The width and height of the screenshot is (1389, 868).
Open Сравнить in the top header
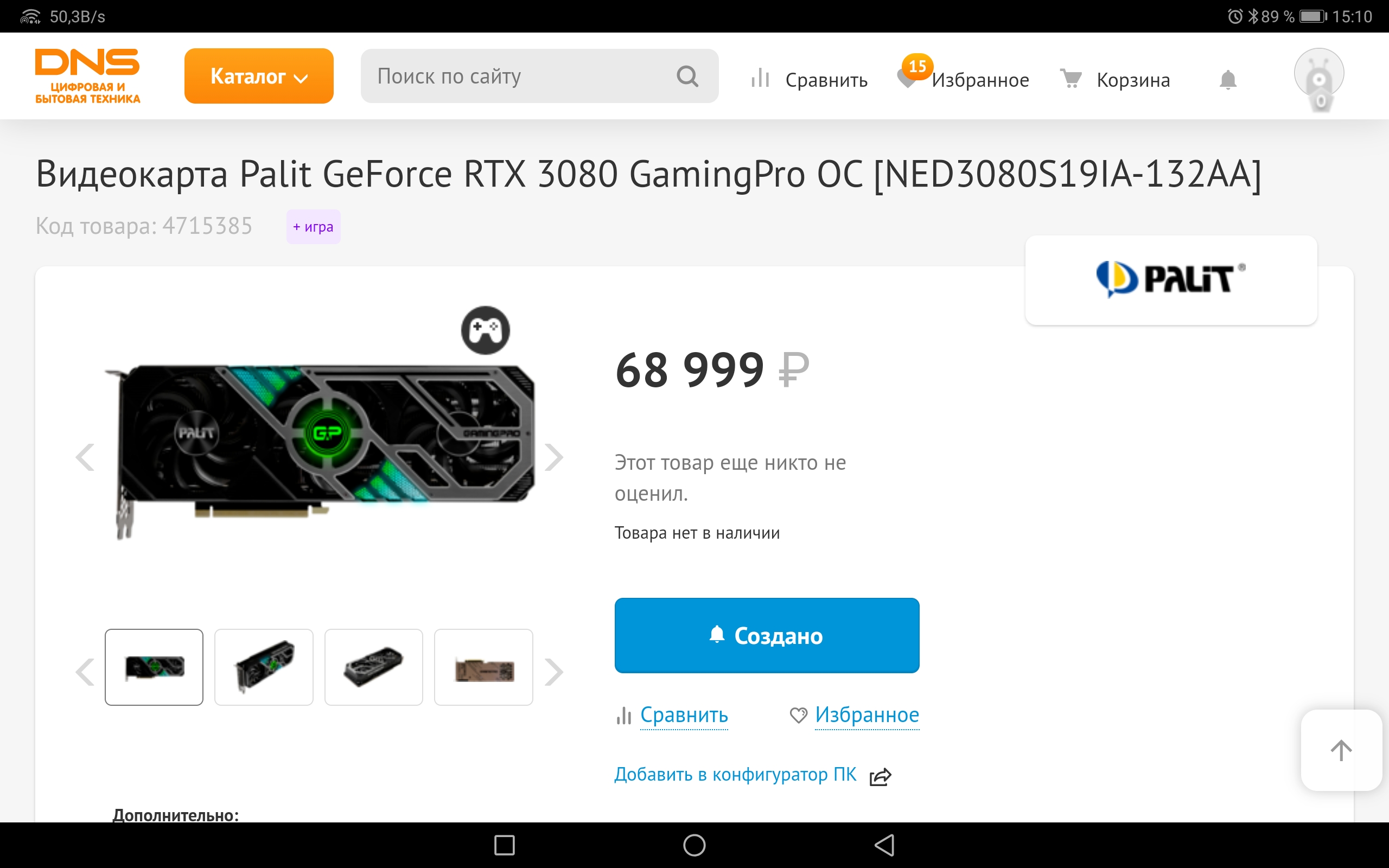810,79
